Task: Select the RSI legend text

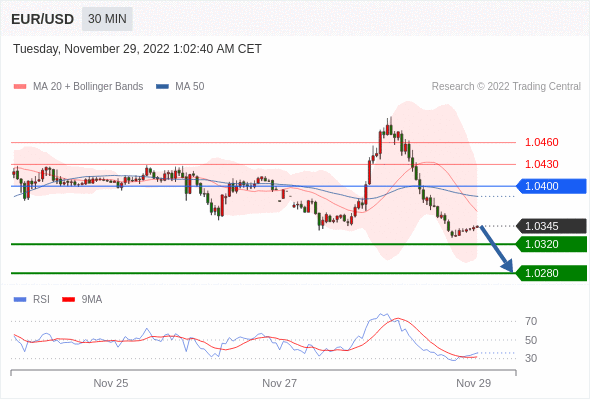Action: click(x=41, y=300)
